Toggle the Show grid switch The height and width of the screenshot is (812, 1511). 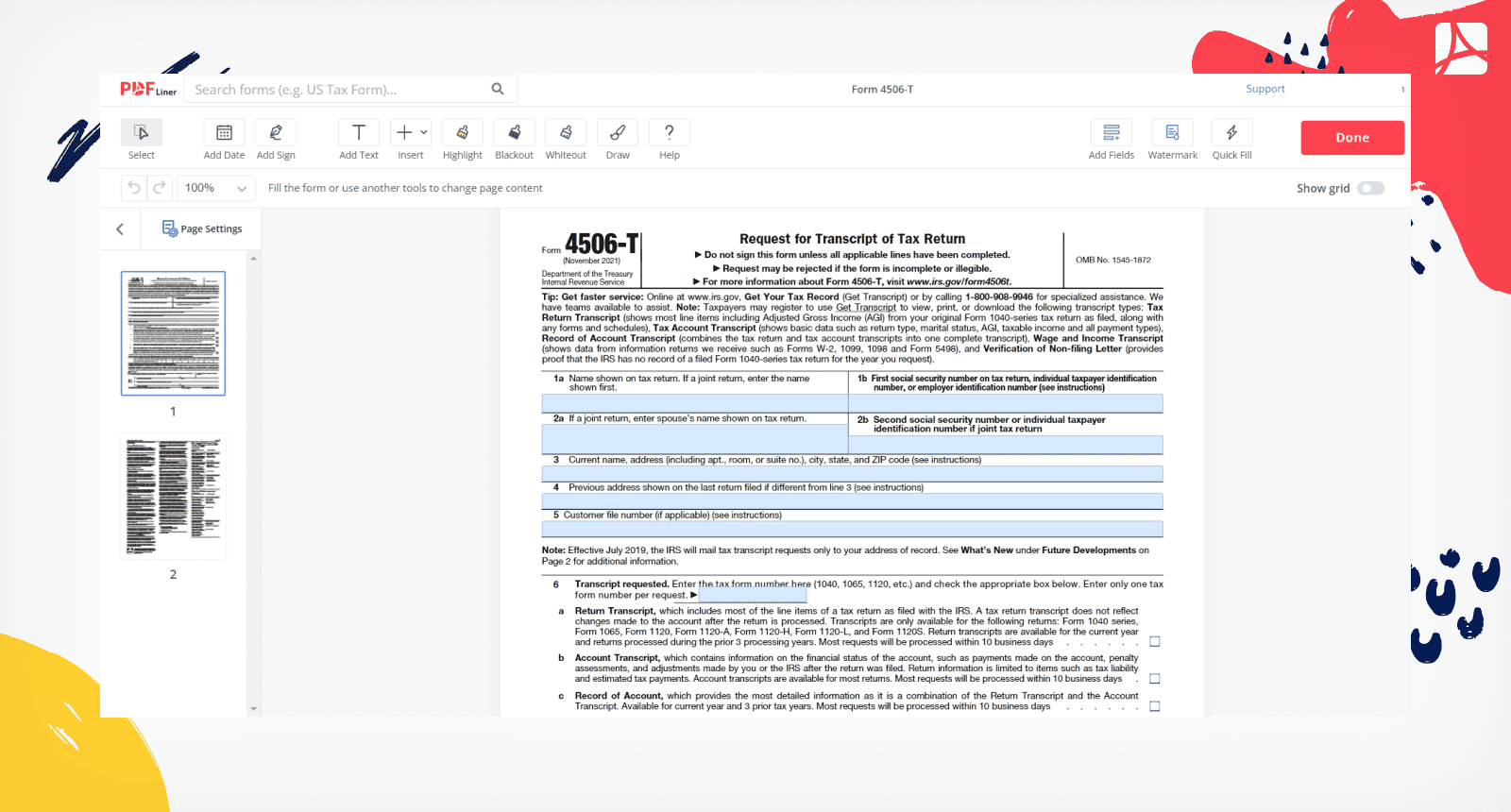click(1370, 188)
